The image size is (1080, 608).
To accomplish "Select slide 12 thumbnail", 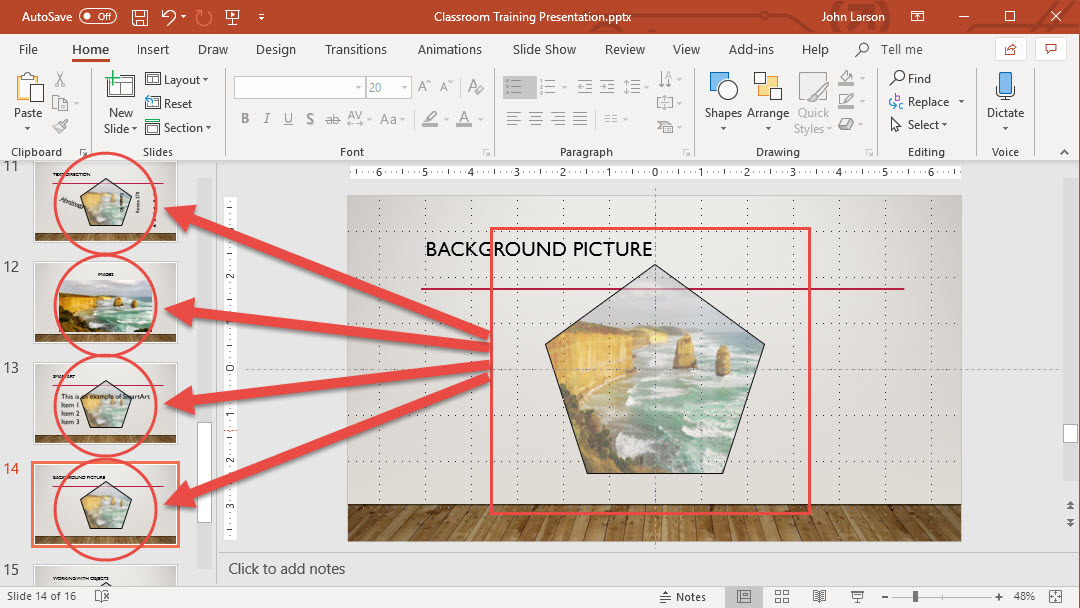I will pyautogui.click(x=105, y=302).
